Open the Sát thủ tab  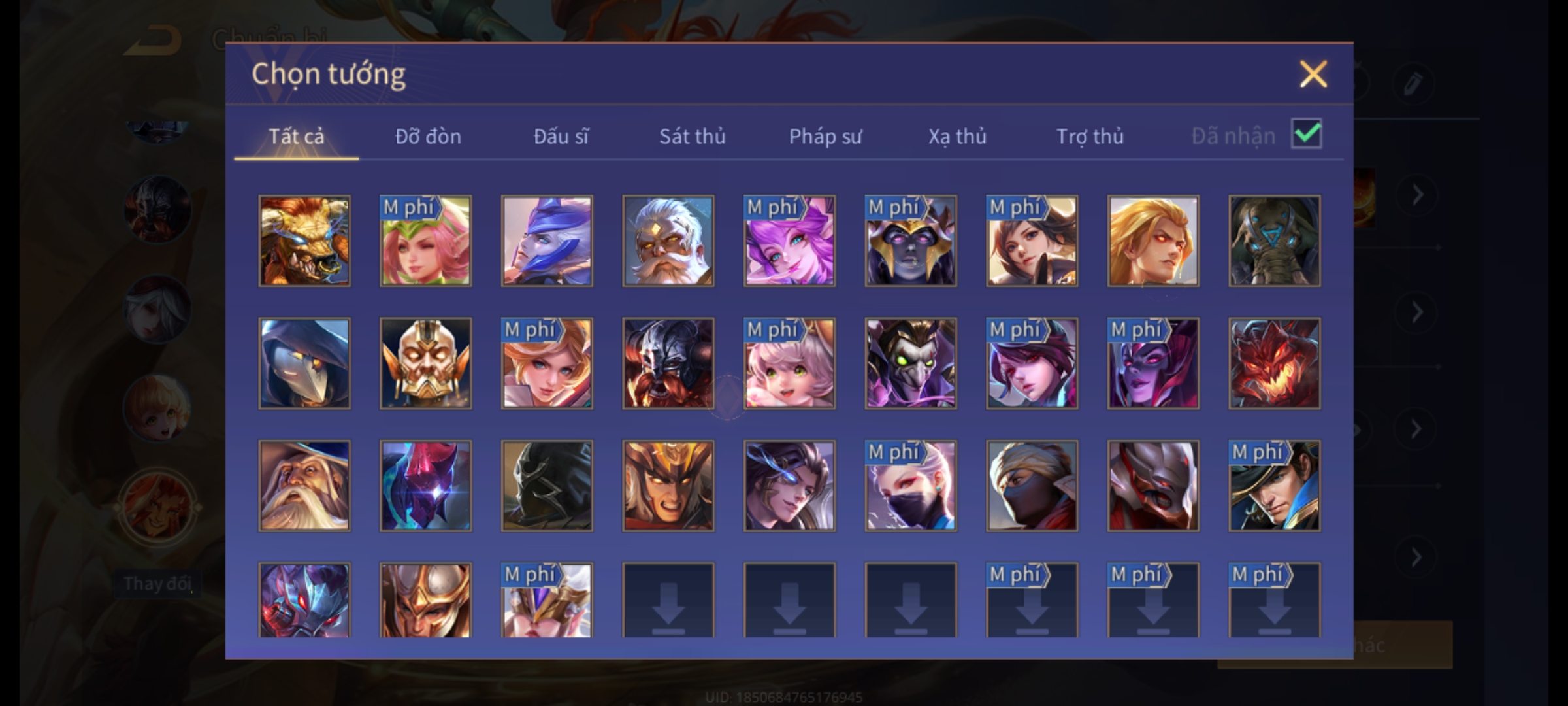coord(692,136)
